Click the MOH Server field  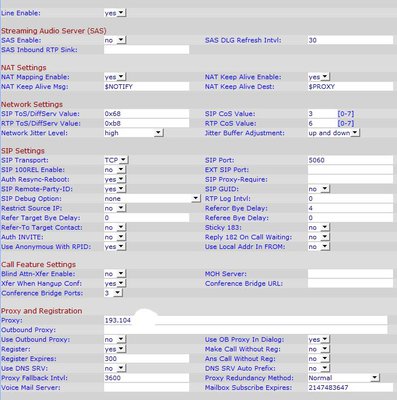click(x=350, y=274)
